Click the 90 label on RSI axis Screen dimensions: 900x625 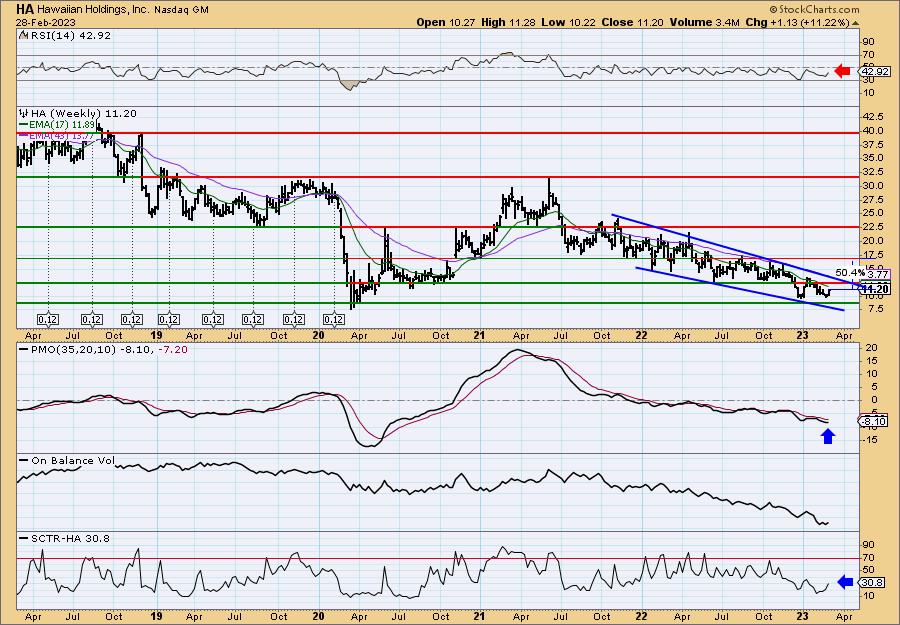(868, 42)
